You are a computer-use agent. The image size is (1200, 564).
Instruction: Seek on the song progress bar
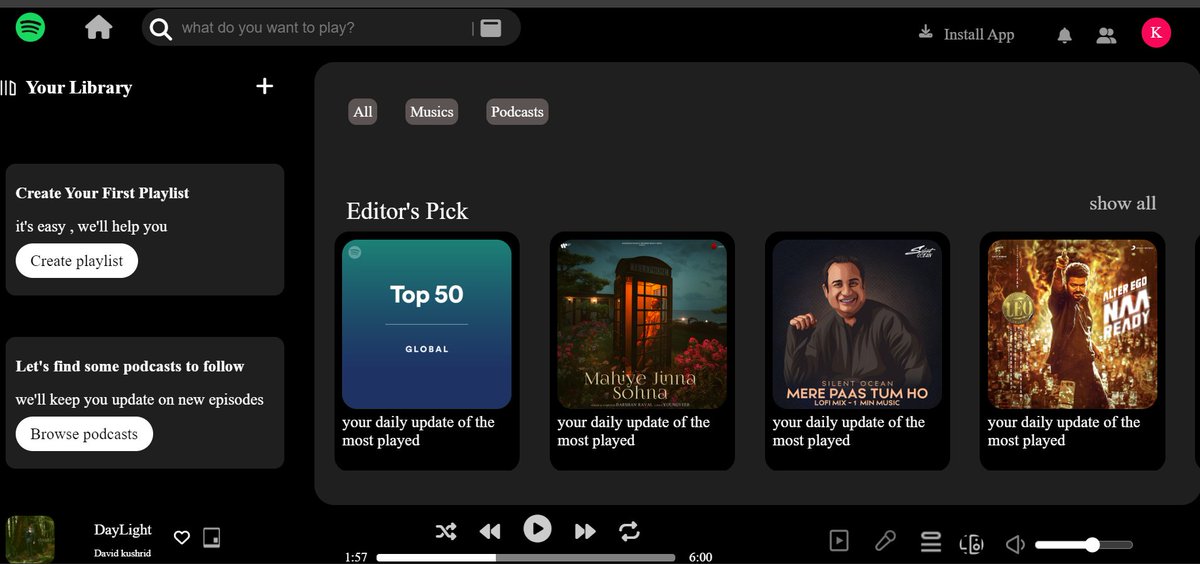pos(526,557)
